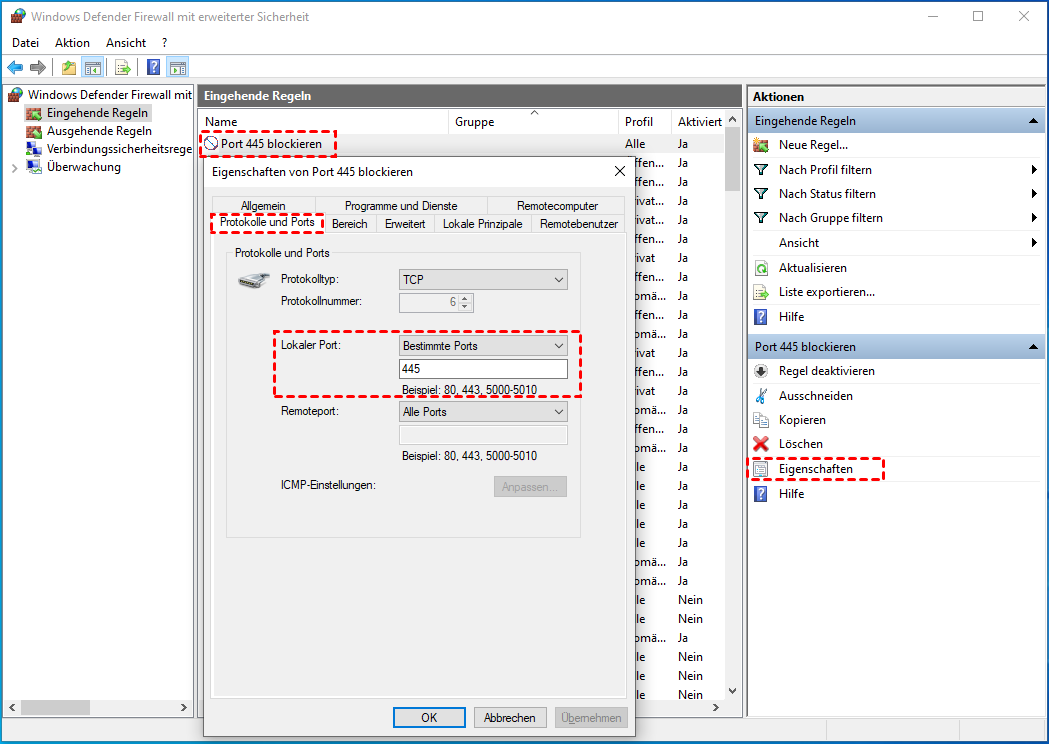Viewport: 1049px width, 744px height.
Task: Click Hilfe icon under Port 445 blockieren actions
Action: (x=761, y=494)
